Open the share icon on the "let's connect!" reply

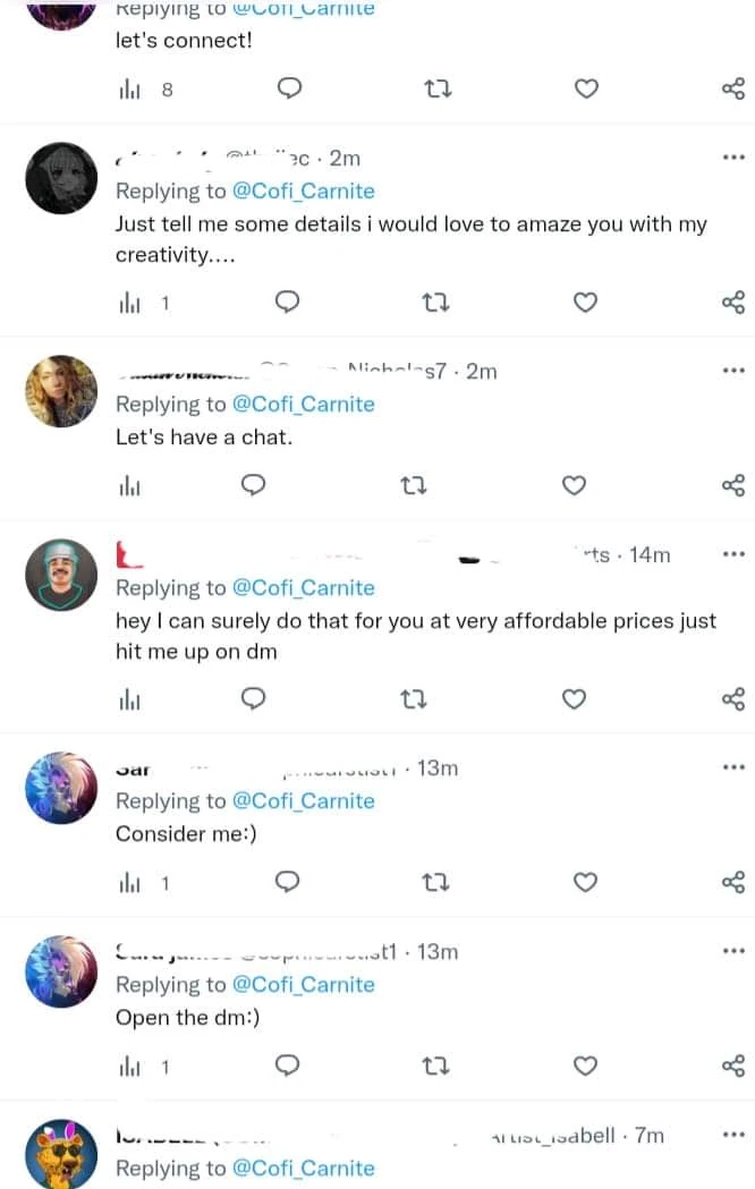pyautogui.click(x=735, y=89)
